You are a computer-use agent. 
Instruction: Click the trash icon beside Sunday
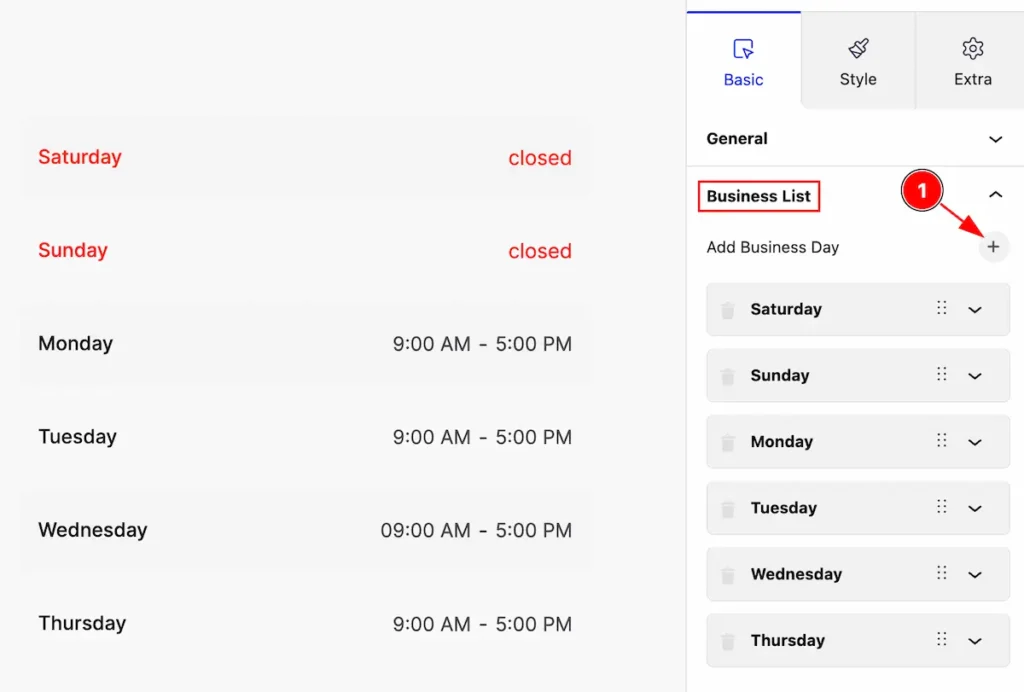click(728, 376)
